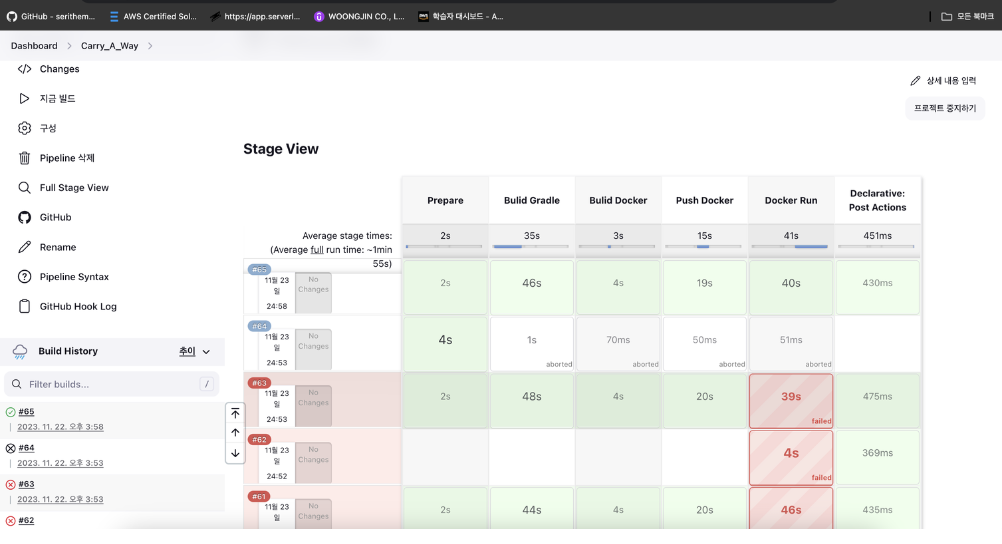Click the Docker Run average time bar
1002x544 pixels.
coord(790,246)
